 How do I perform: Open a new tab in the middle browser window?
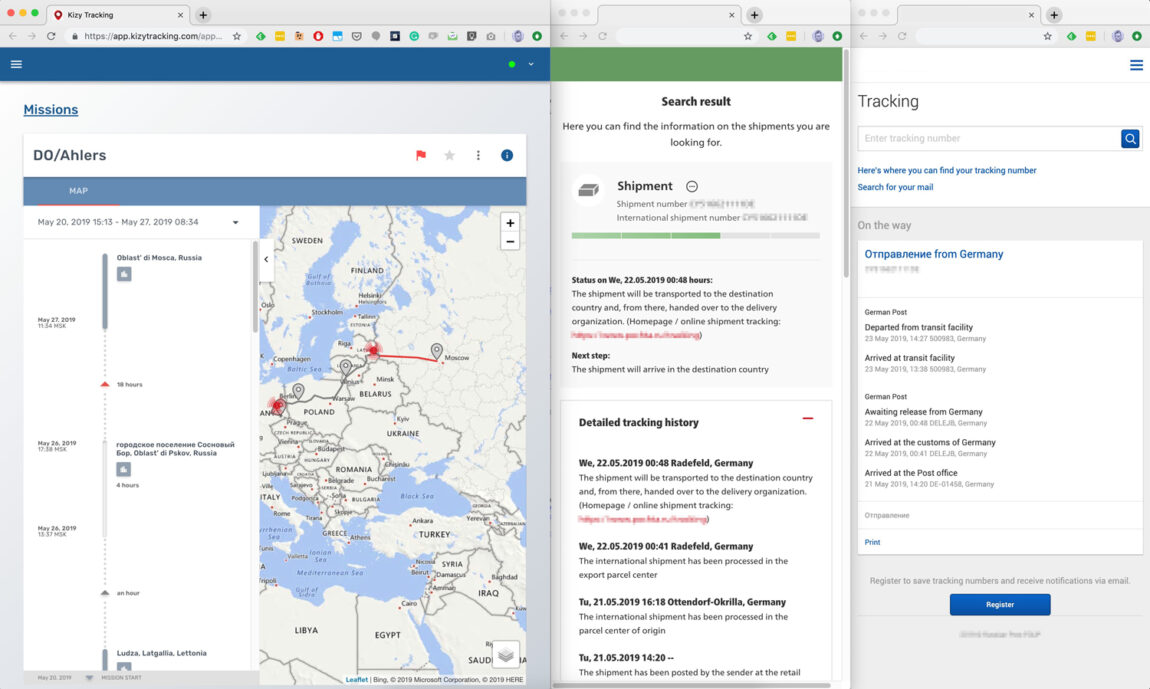pos(754,15)
